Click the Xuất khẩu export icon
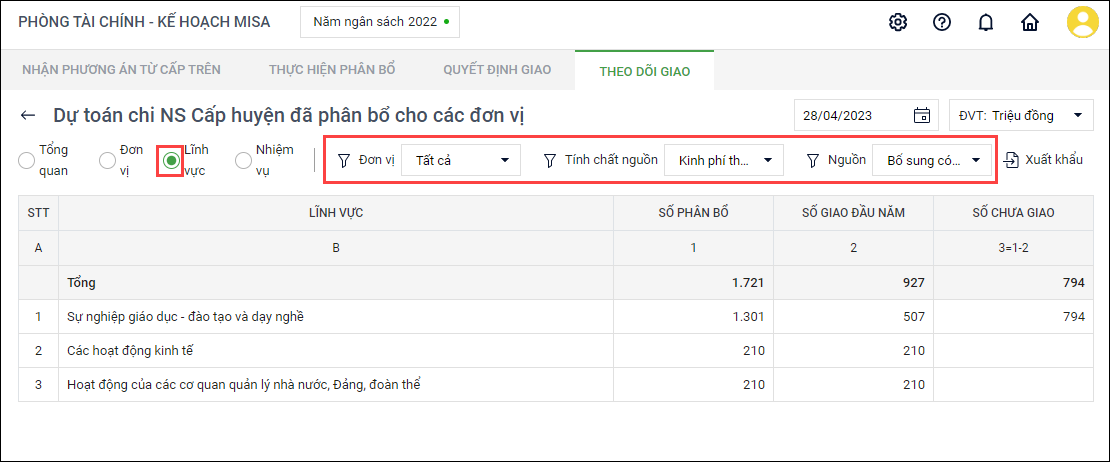Screen dimensions: 1110x462 1012,160
